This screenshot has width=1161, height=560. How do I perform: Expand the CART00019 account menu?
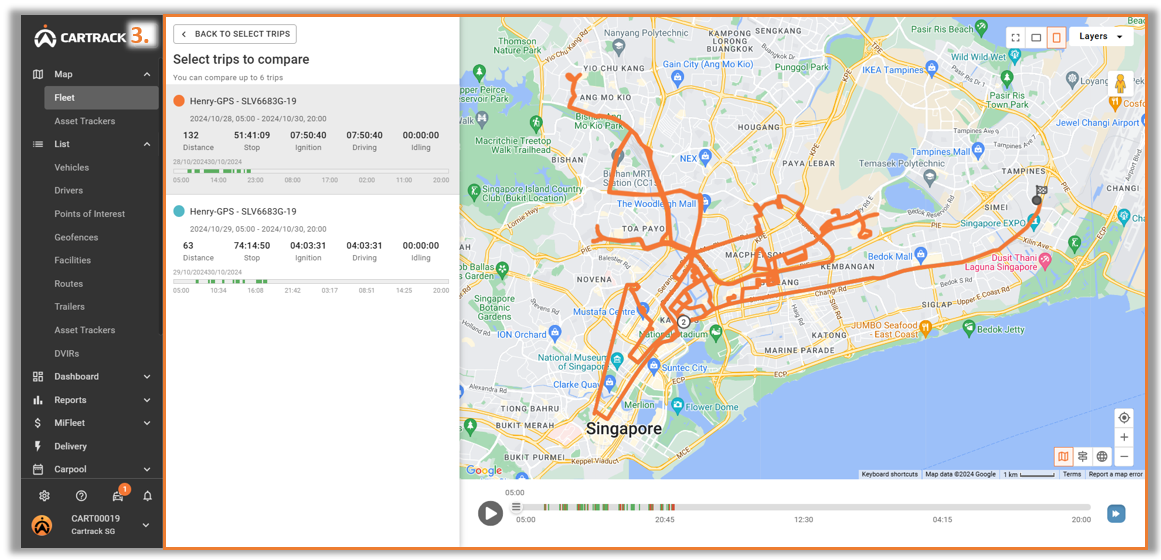[x=146, y=525]
